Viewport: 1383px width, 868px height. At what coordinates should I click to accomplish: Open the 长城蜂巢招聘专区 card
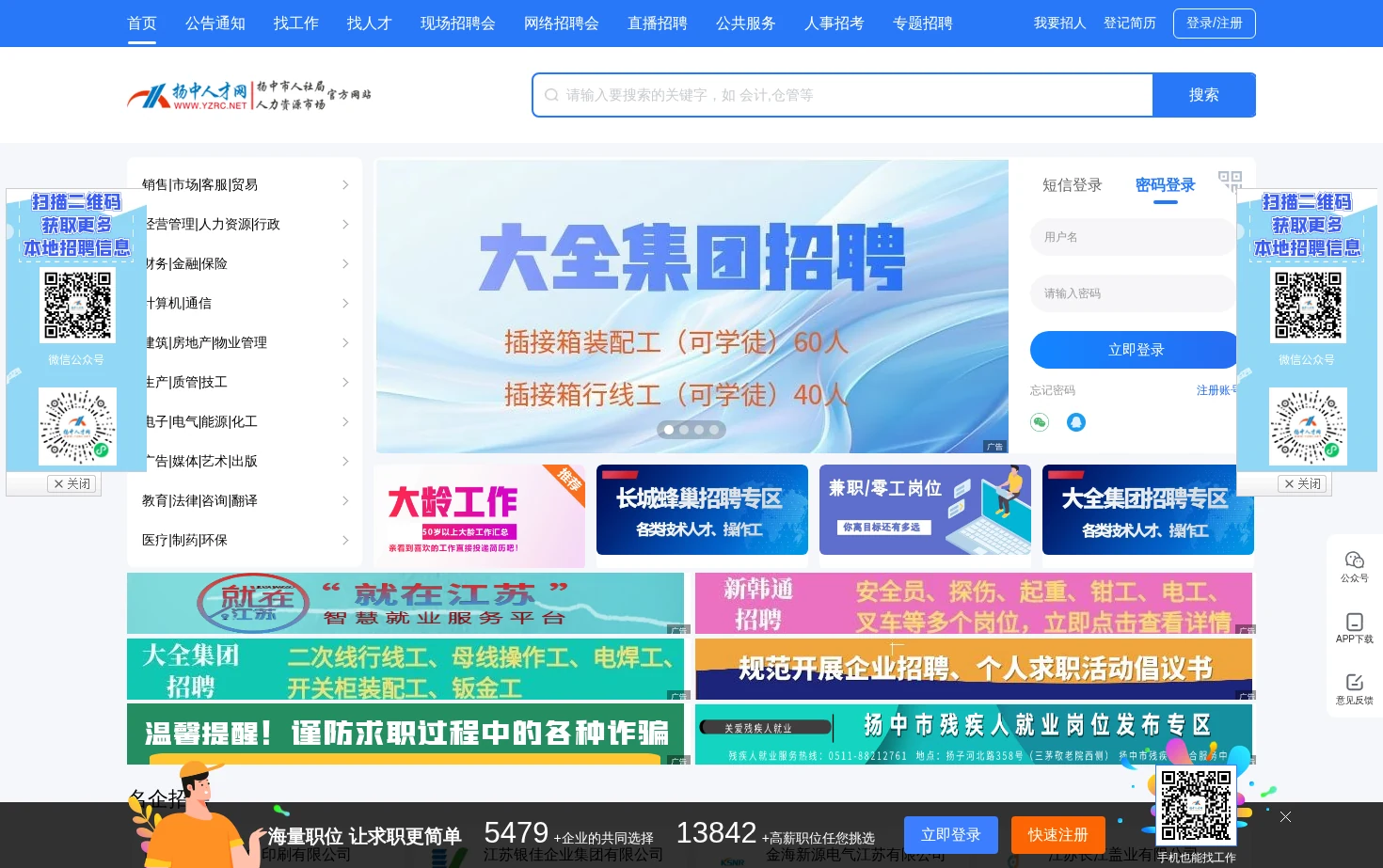702,510
